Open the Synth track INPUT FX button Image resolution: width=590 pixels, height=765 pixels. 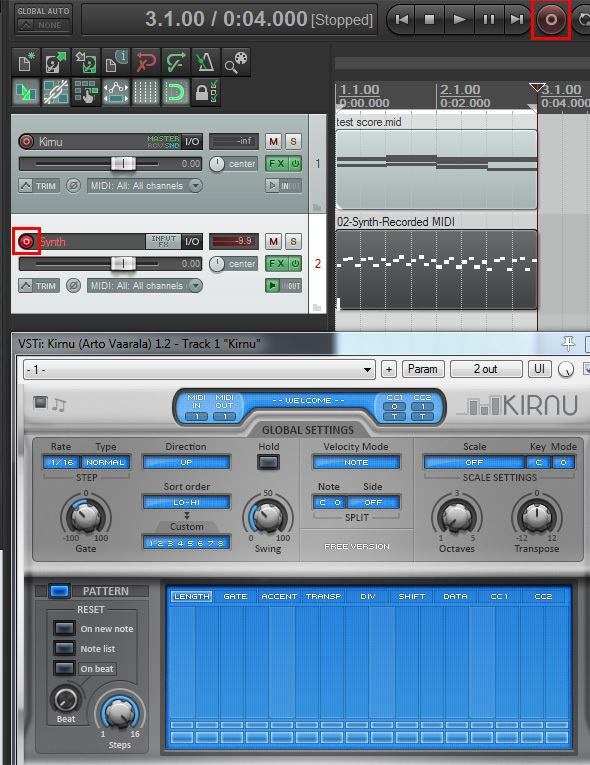point(163,242)
